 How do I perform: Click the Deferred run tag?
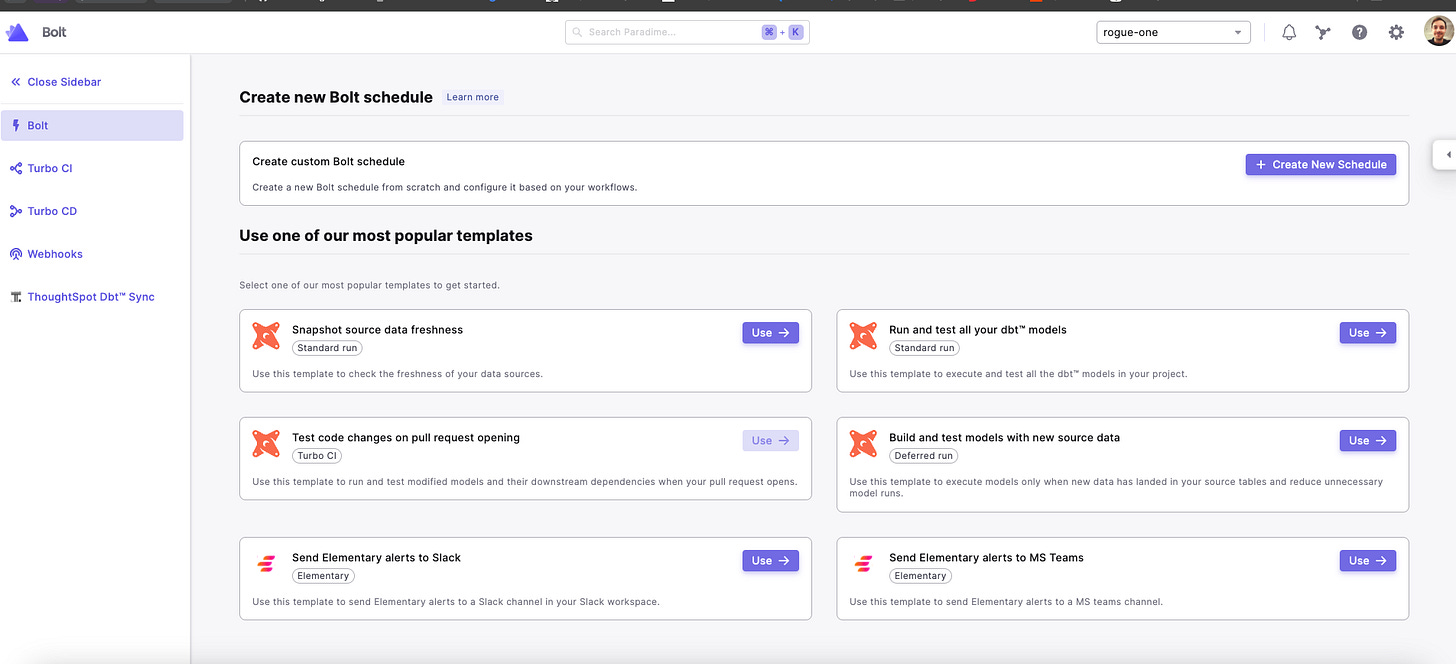click(923, 456)
